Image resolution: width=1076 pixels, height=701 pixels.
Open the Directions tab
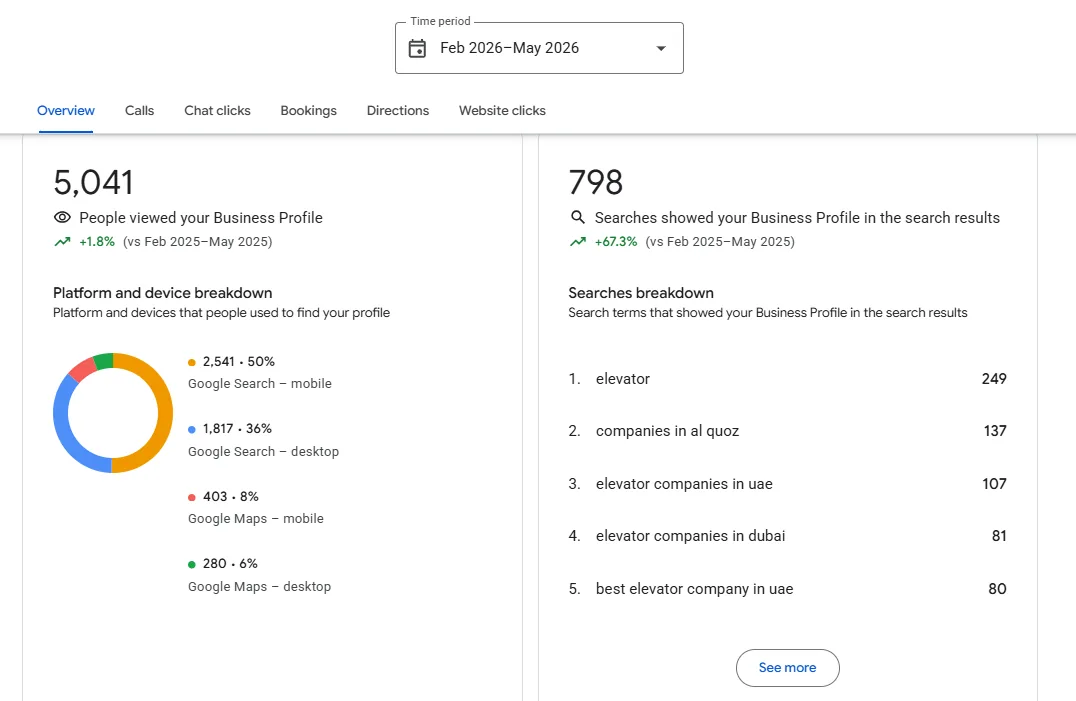pos(398,110)
